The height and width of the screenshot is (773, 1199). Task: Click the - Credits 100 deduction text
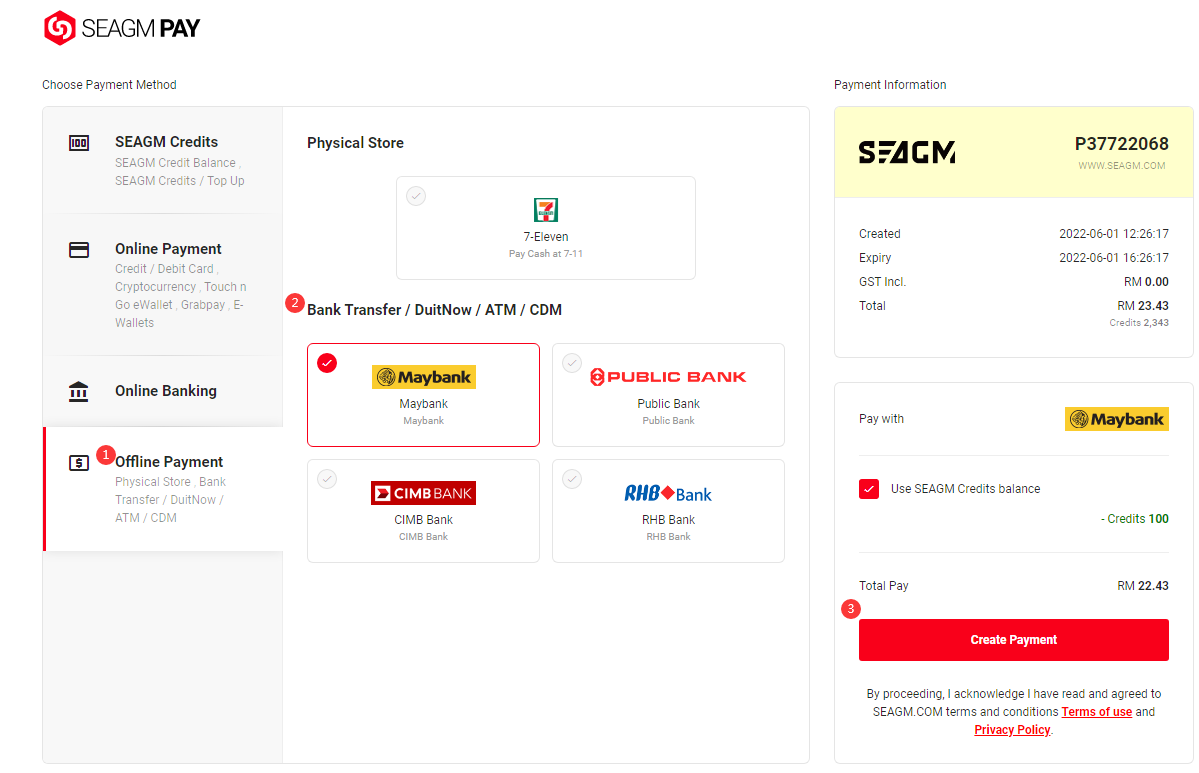1135,519
